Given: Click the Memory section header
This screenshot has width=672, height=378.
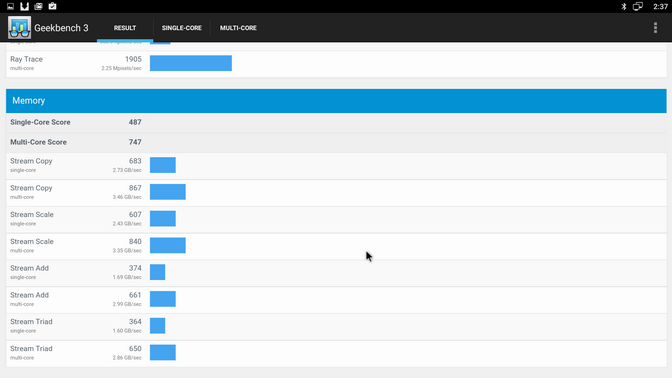Looking at the screenshot, I should (x=336, y=101).
